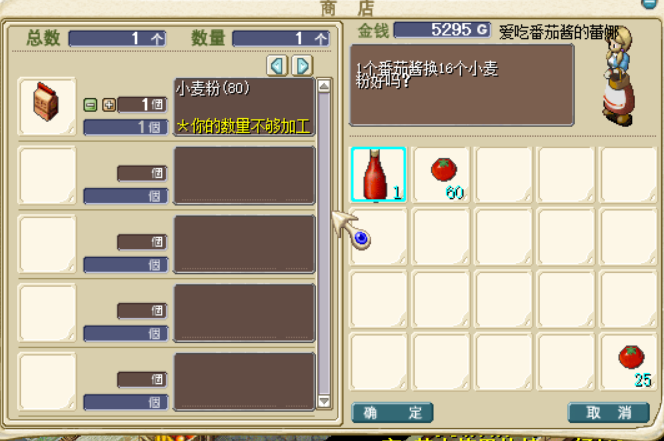Screen dimensions: 664x441
Task: Click the flour quantity input field
Action: pos(142,105)
